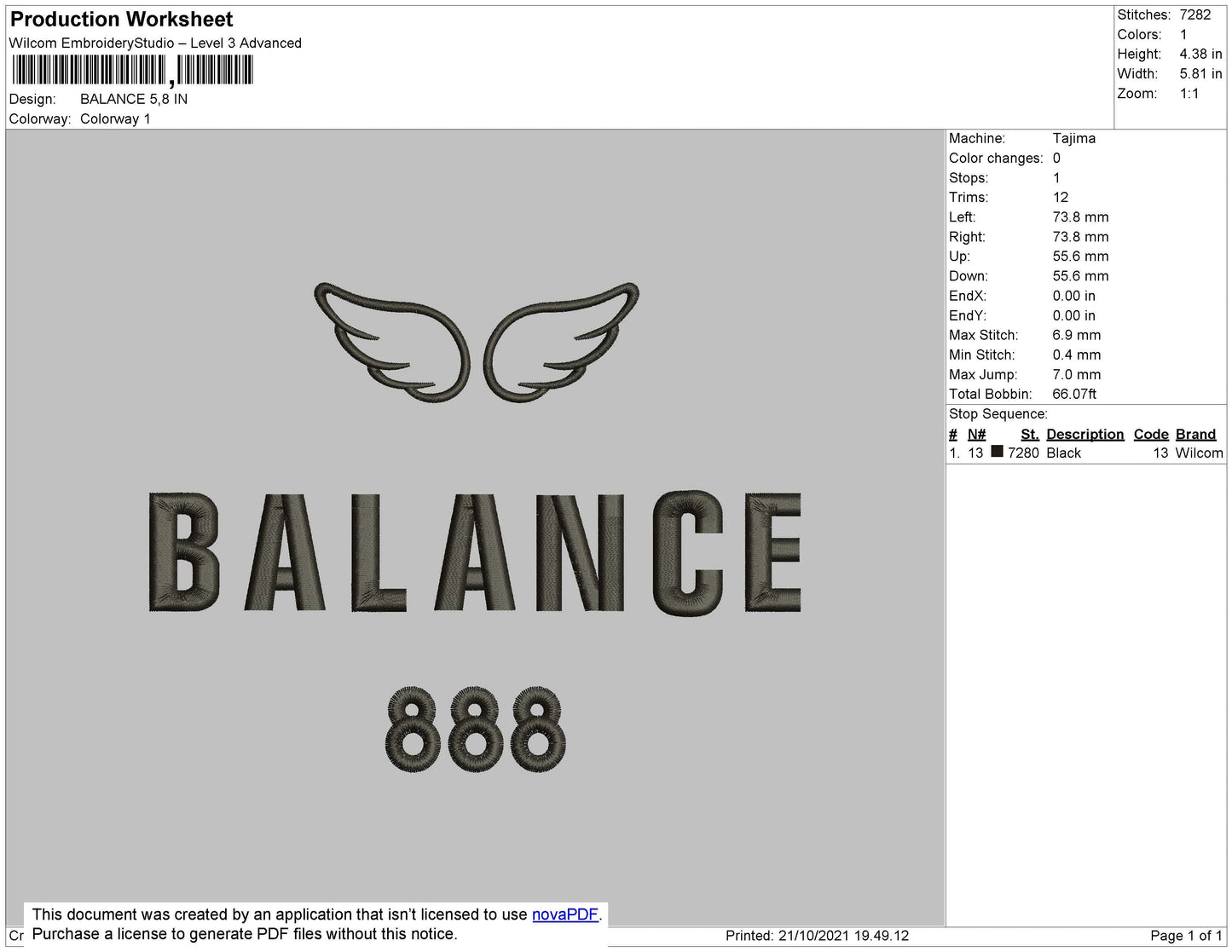Click the design name 'BALANCE 5,8 IN'

click(x=134, y=99)
